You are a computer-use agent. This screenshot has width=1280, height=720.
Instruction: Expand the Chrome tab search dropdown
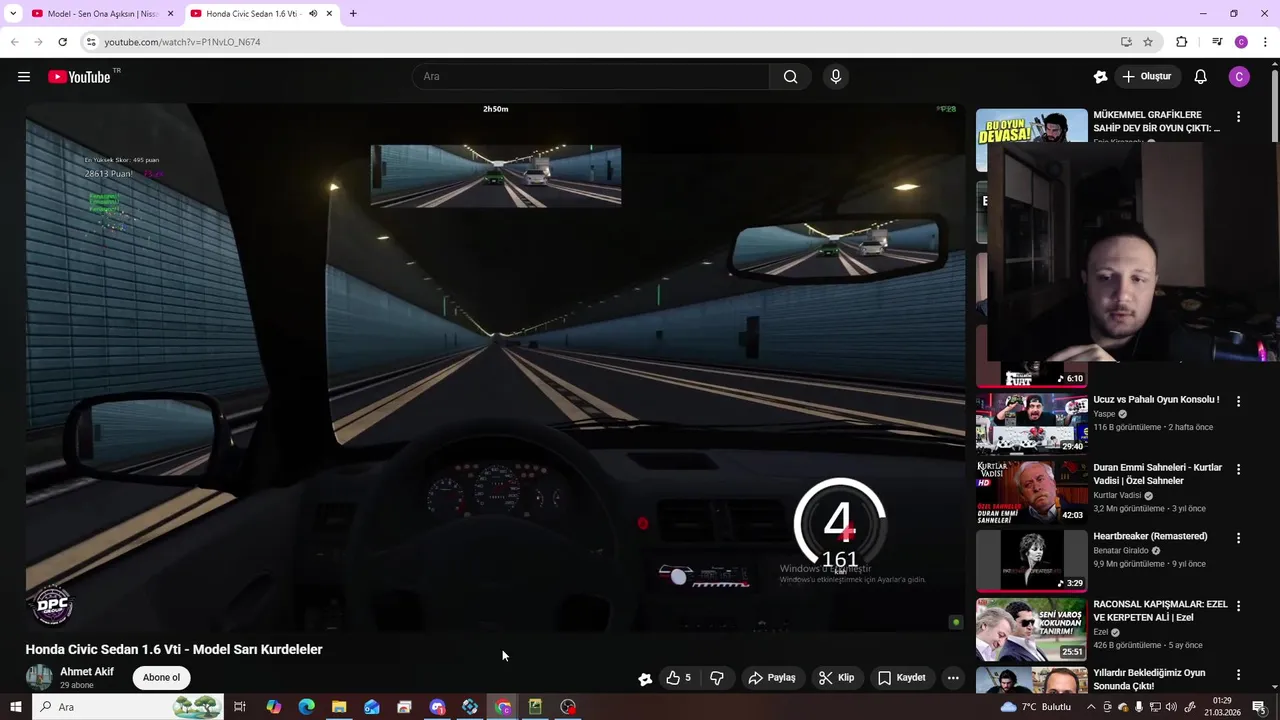(13, 14)
